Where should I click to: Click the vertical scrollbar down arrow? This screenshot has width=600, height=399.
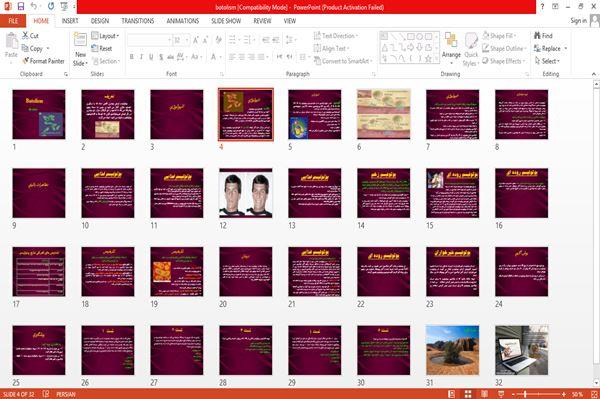(x=596, y=383)
